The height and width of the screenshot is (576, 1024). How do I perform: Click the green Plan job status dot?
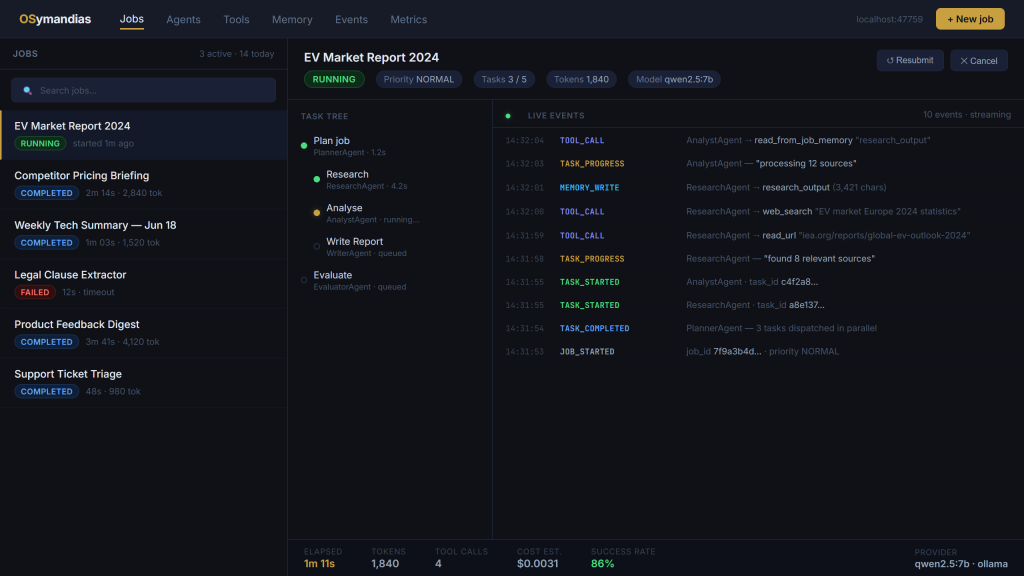[304, 146]
